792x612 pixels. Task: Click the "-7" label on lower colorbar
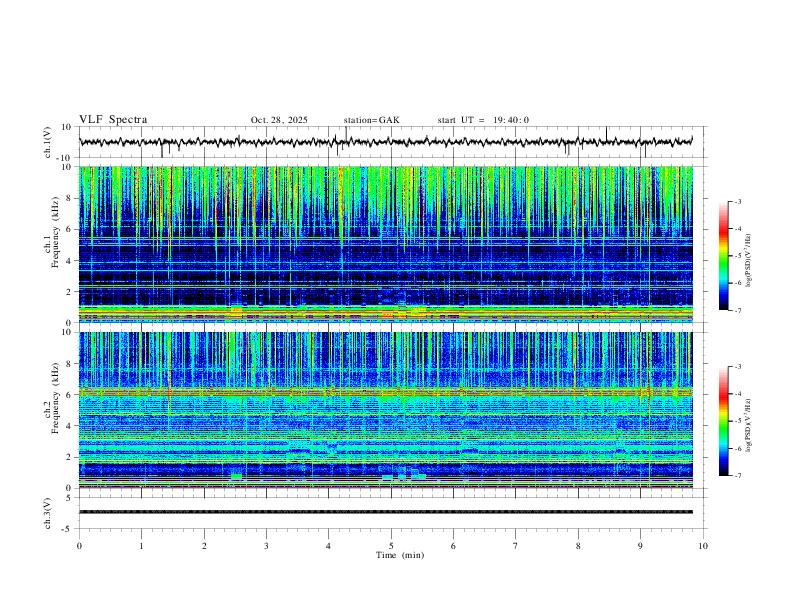737,475
